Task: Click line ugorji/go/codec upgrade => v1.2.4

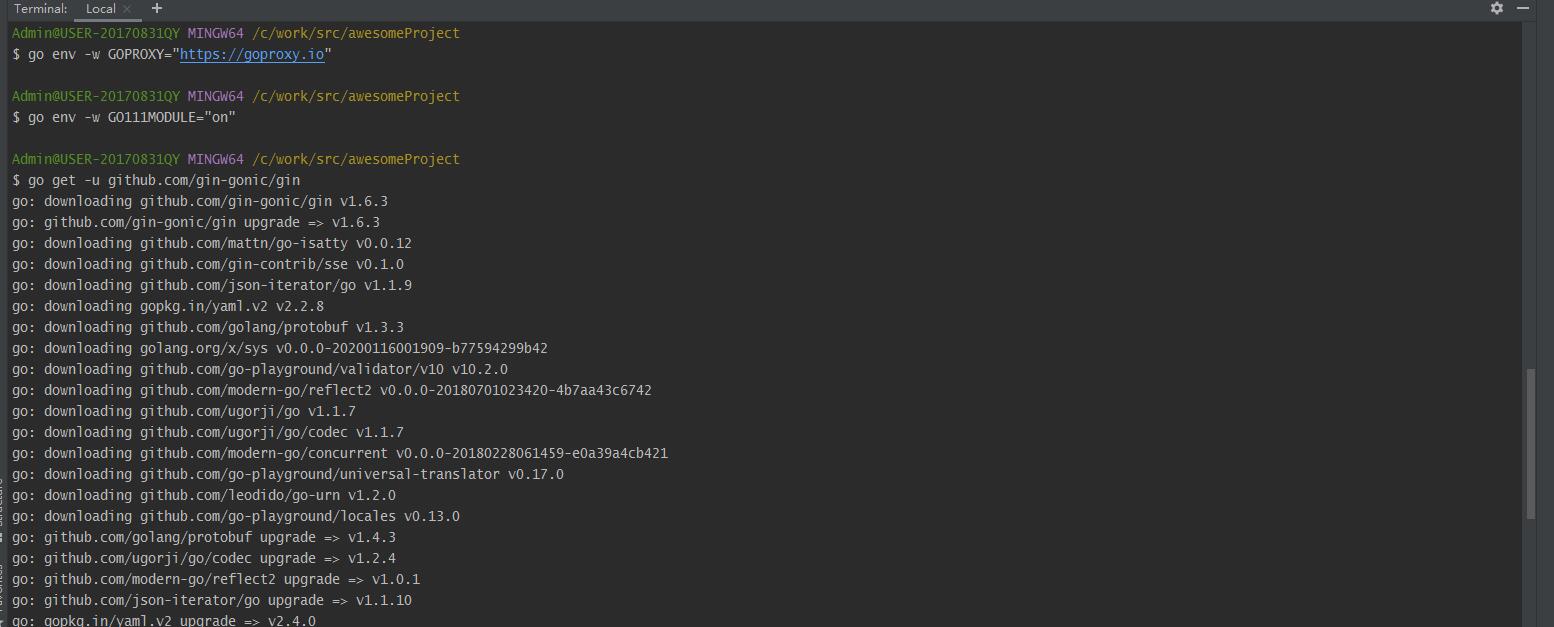Action: [x=204, y=558]
